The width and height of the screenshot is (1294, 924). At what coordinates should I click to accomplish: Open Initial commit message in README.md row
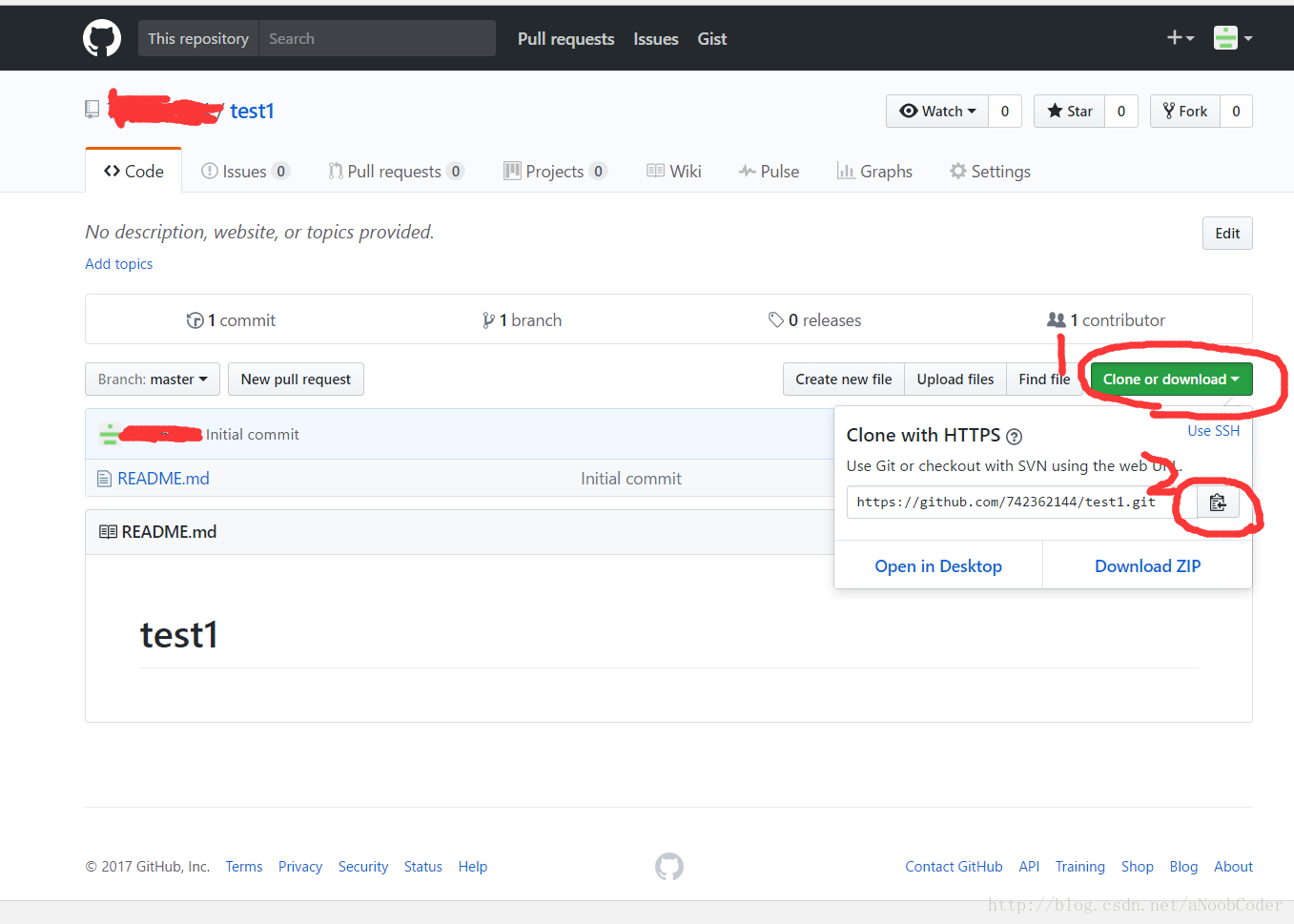pos(631,478)
